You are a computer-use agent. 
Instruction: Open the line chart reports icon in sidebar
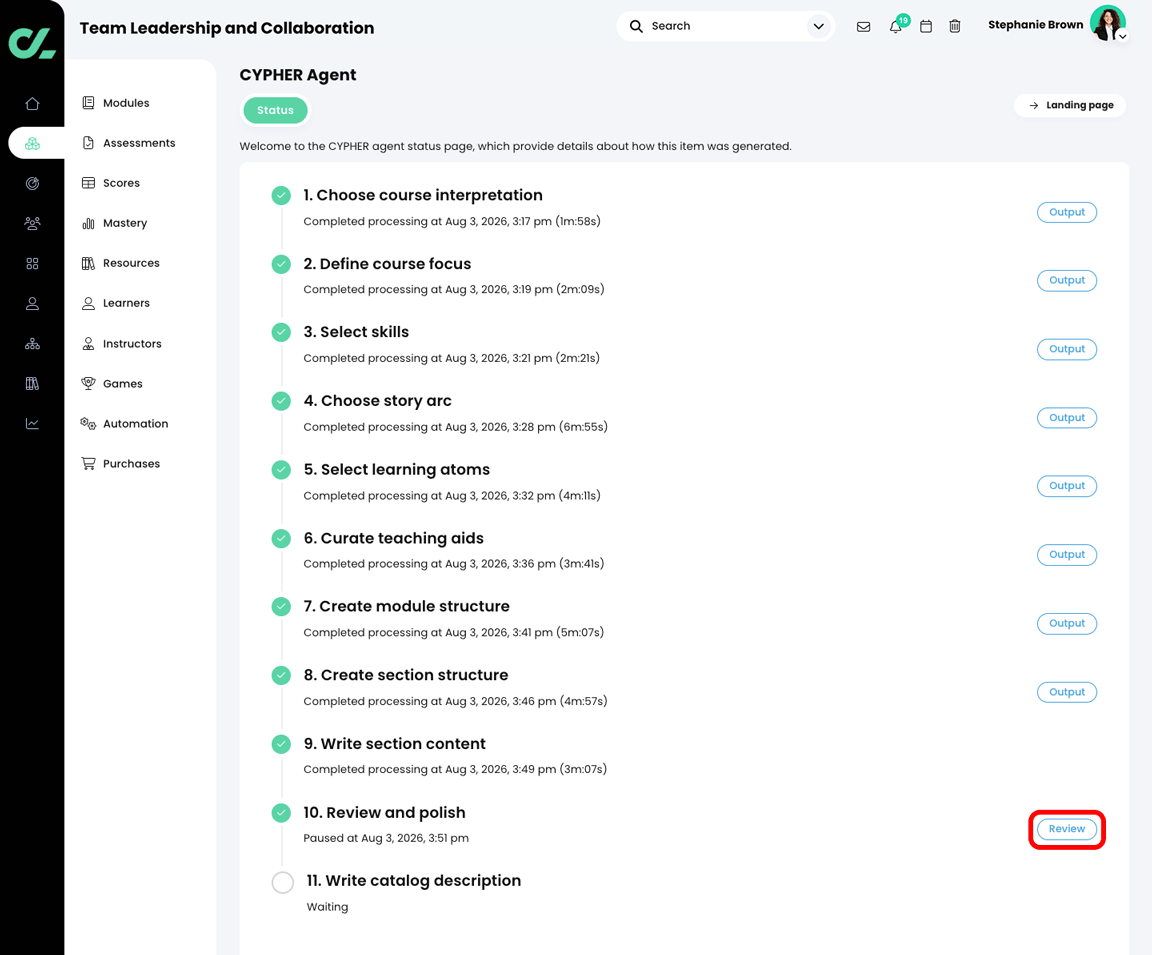(32, 424)
